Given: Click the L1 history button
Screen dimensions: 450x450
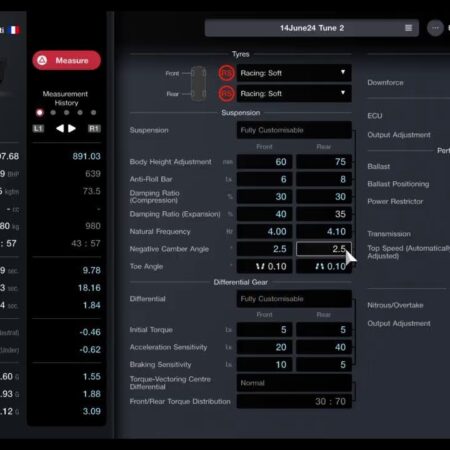Looking at the screenshot, I should [x=38, y=129].
